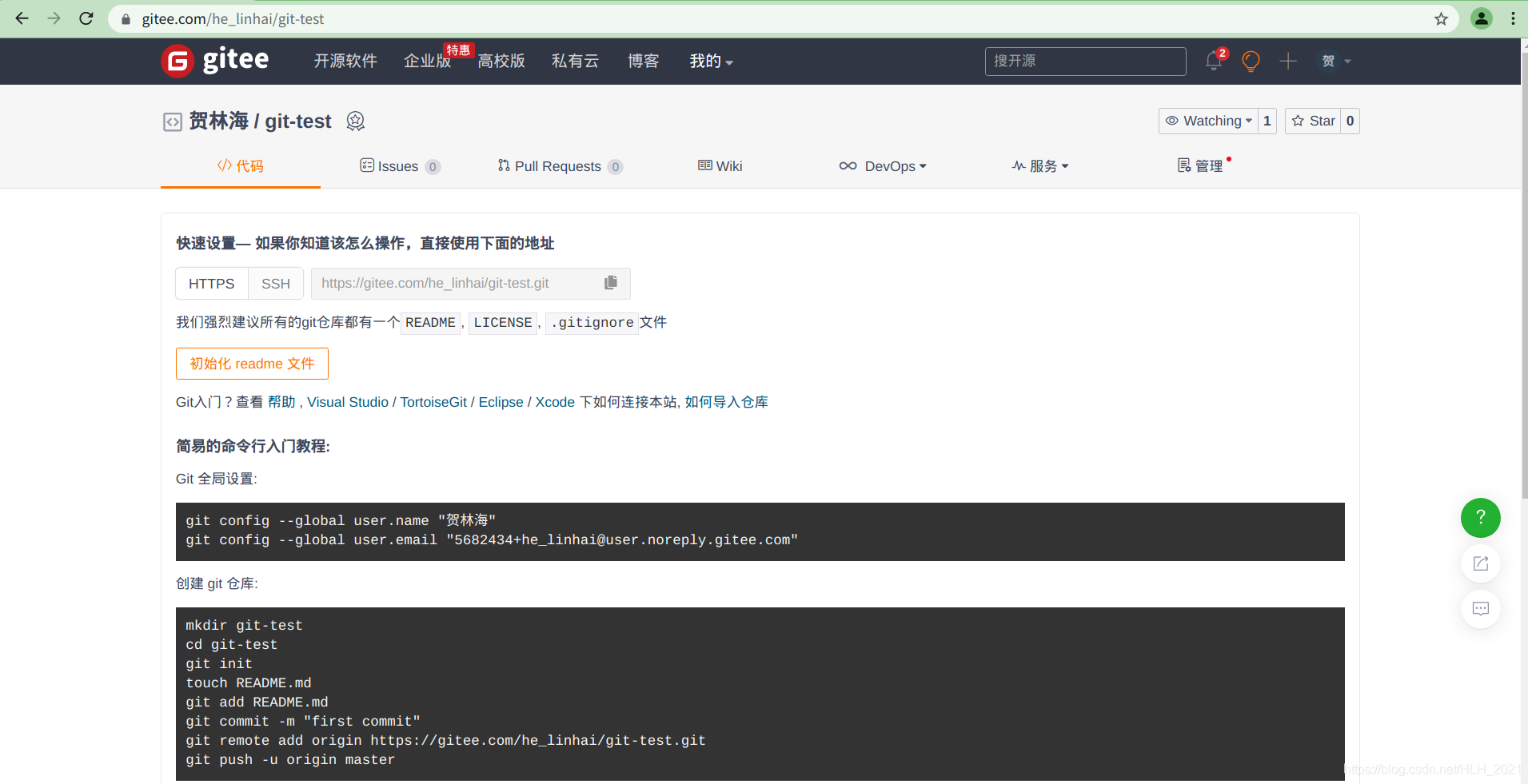Click the README code label
The width and height of the screenshot is (1528, 784).
(430, 323)
